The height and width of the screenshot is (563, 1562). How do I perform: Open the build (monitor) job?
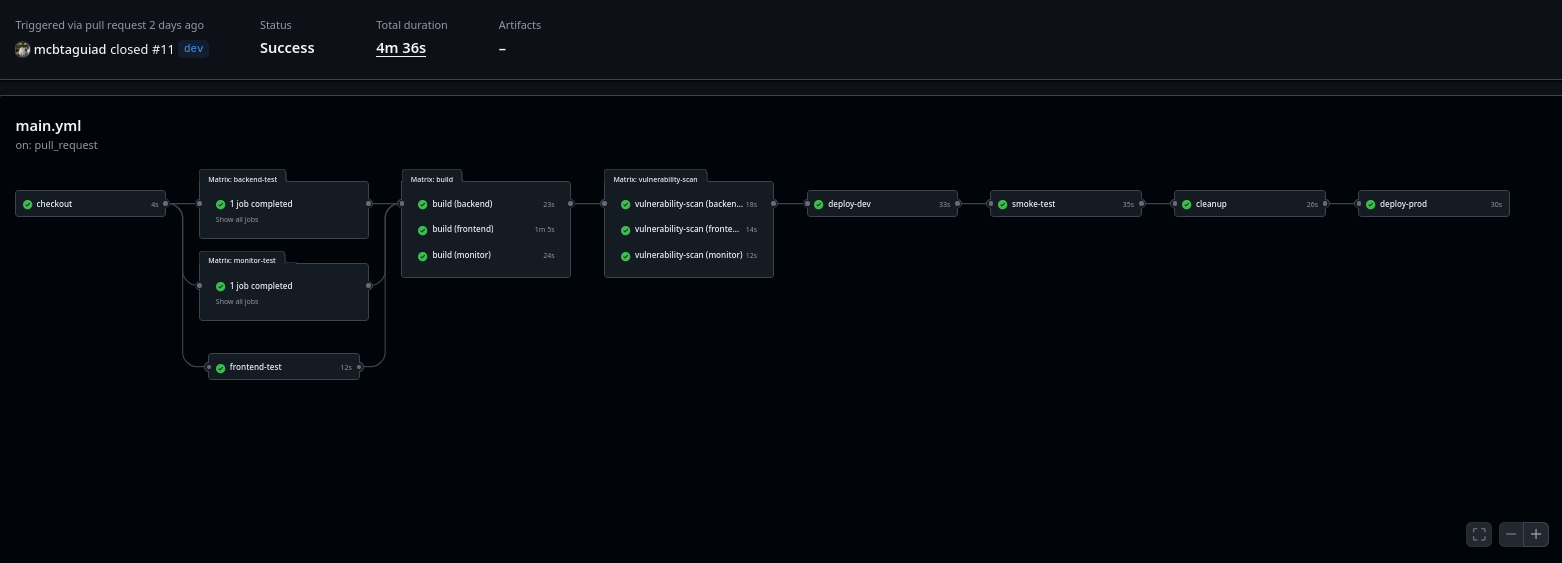486,256
